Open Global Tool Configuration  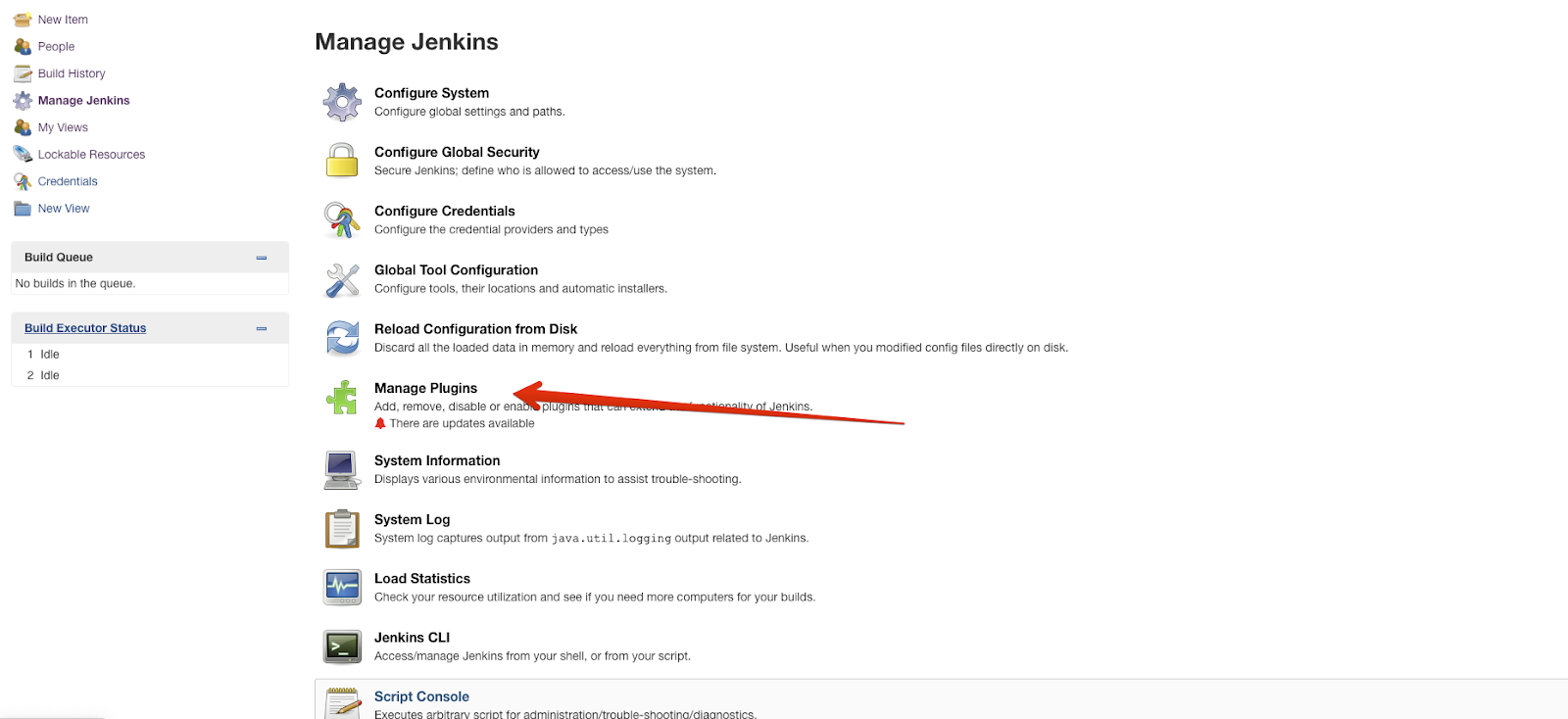pos(456,270)
